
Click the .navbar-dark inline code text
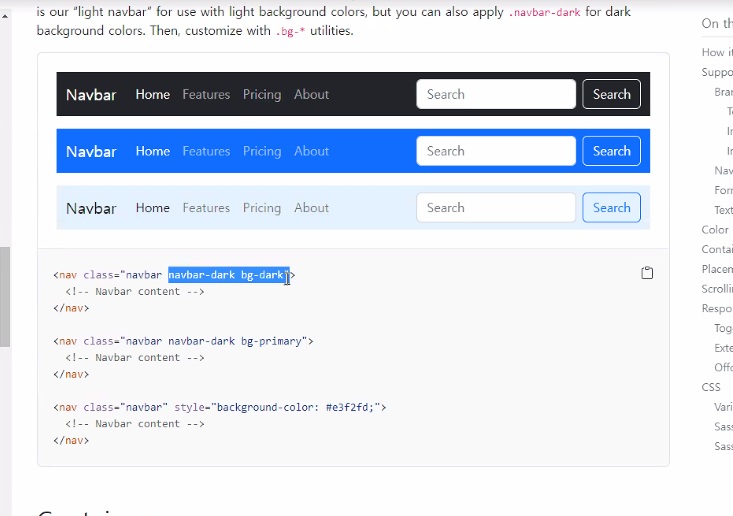pos(545,13)
